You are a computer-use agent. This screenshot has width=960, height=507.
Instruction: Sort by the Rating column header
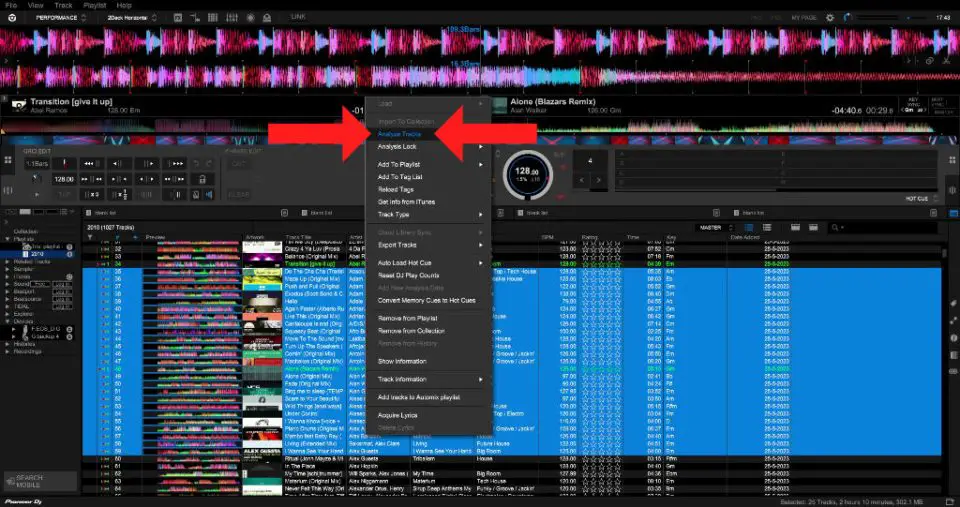pos(588,238)
